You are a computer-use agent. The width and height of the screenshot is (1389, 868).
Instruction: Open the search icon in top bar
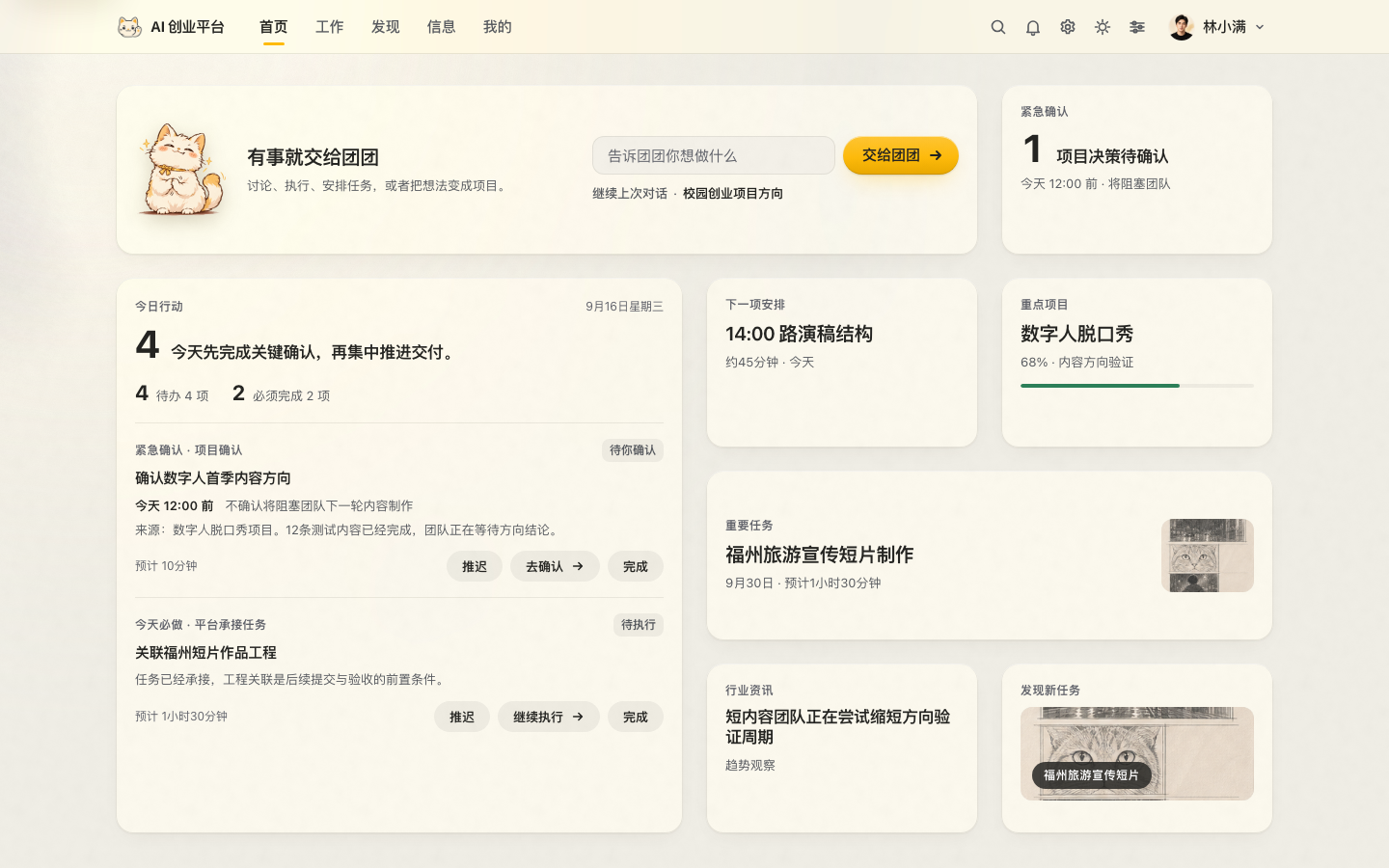tap(998, 27)
